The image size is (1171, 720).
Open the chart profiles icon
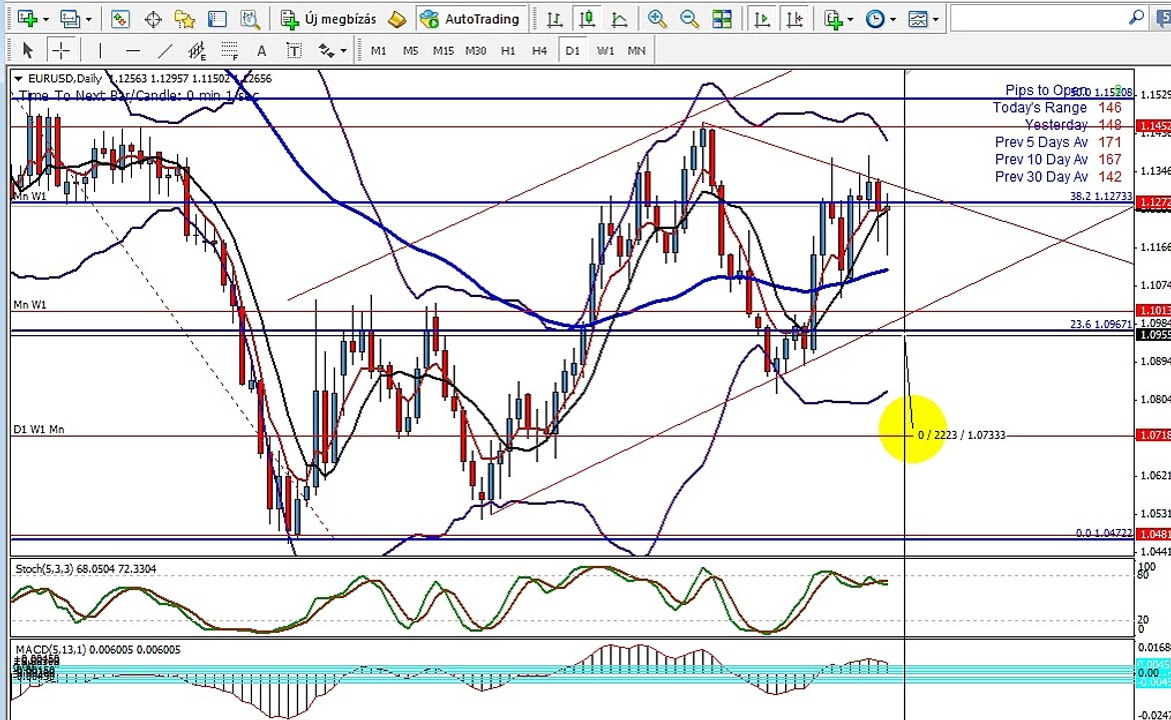(x=70, y=19)
